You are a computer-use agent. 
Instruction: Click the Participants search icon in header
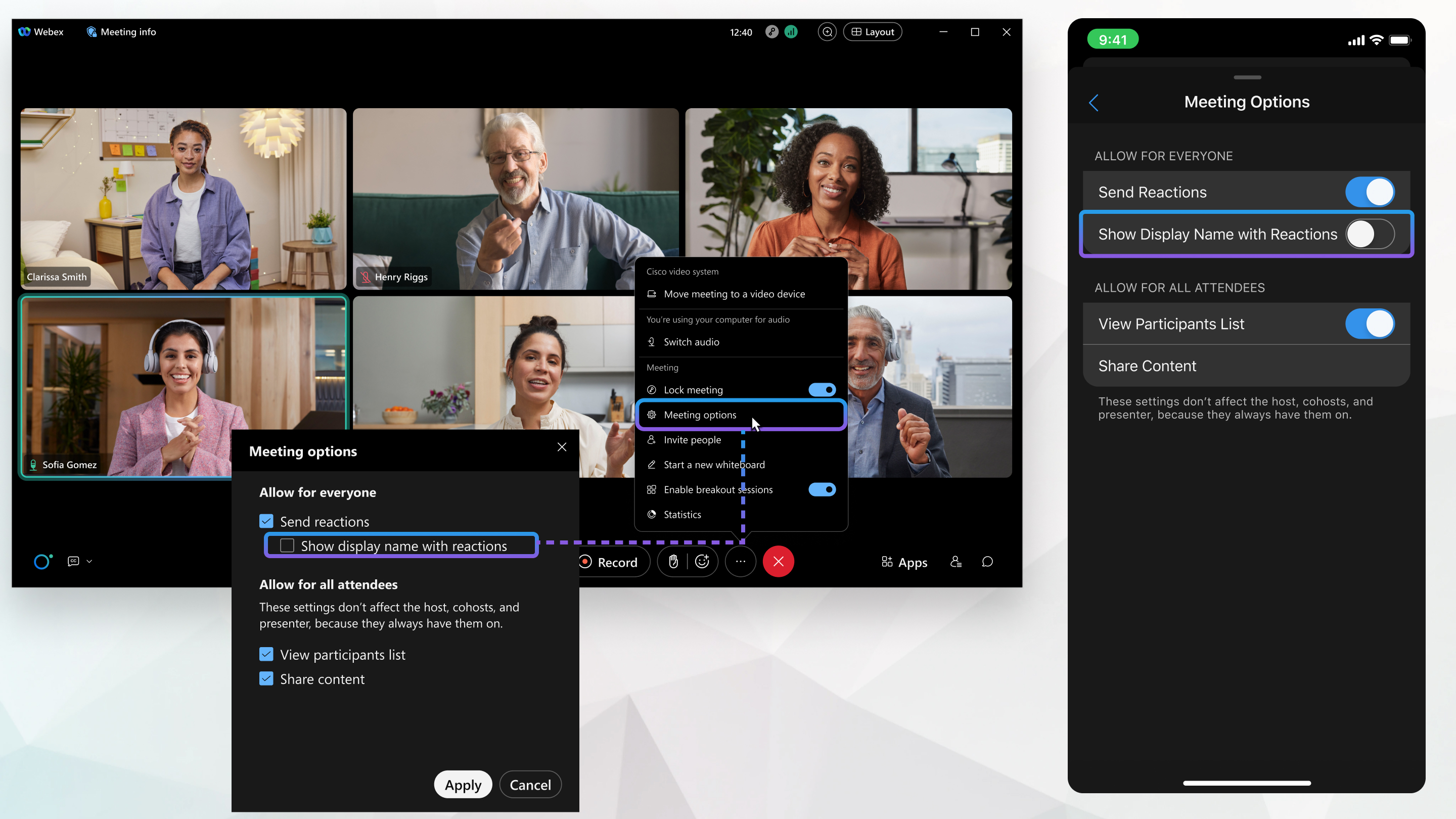pyautogui.click(x=827, y=32)
